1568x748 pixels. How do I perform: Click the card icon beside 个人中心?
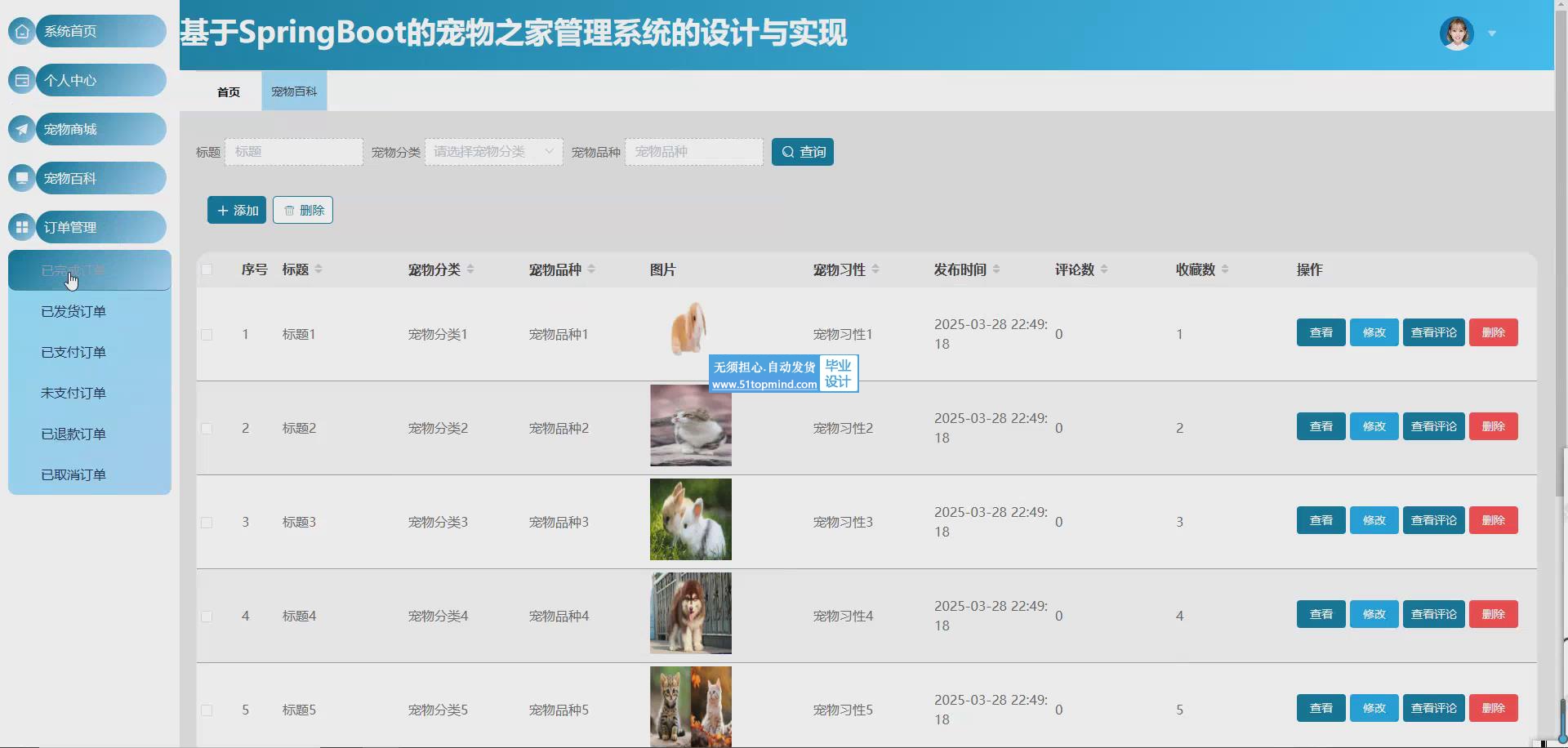(22, 80)
